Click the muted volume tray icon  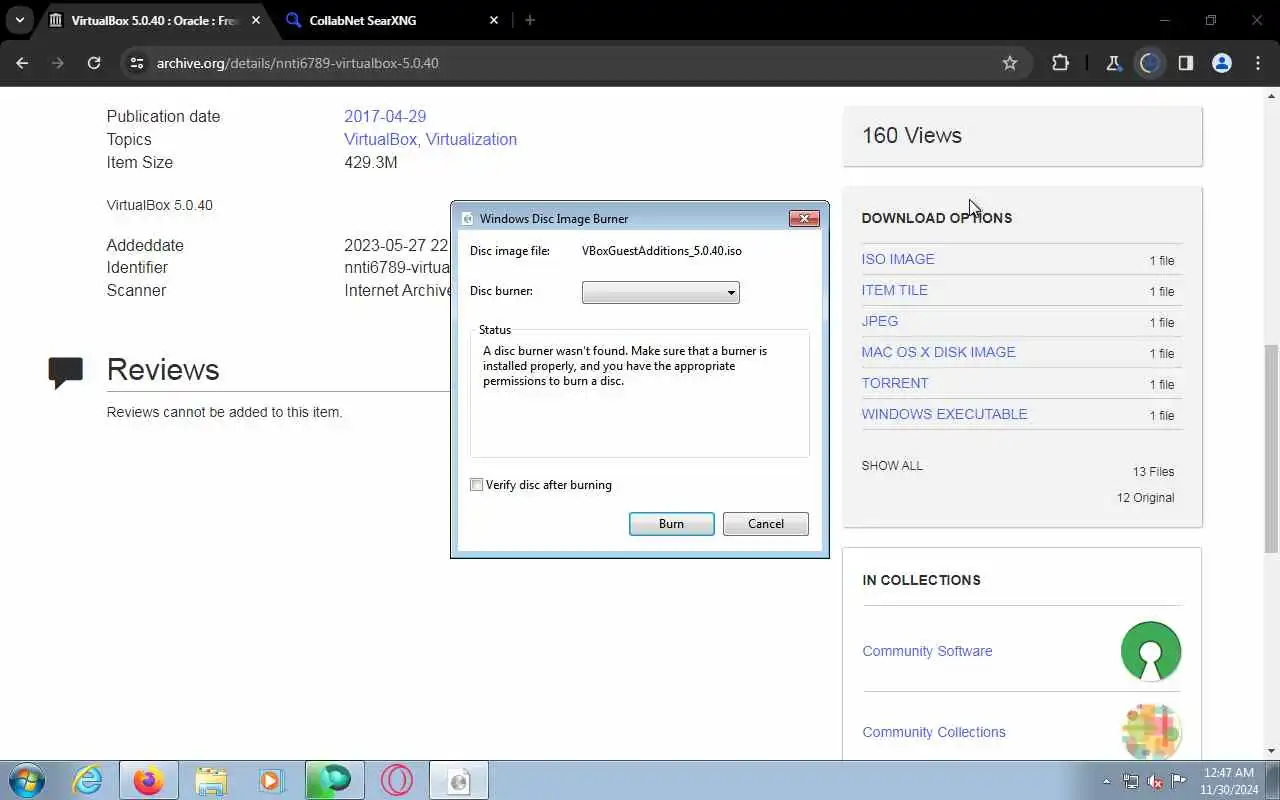pos(1155,781)
